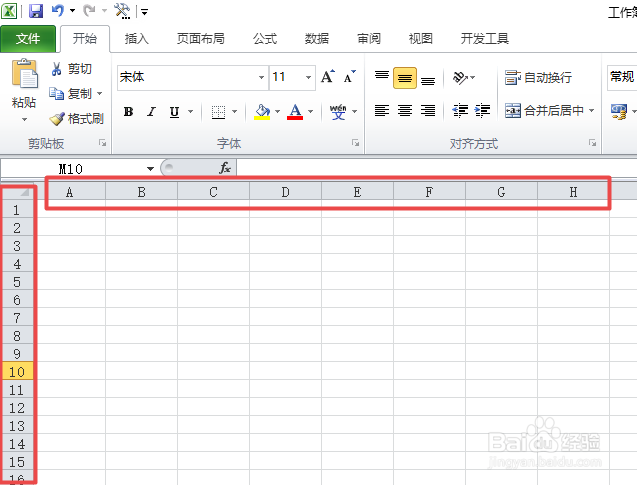This screenshot has height=485, width=637.
Task: Open the Undo history dropdown arrow
Action: point(72,11)
